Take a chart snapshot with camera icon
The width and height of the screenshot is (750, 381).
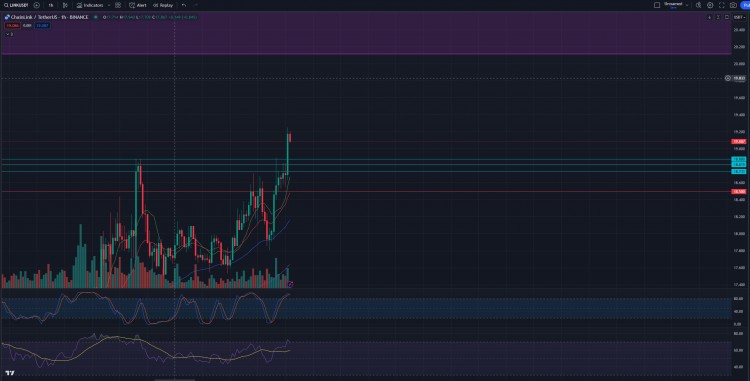[x=733, y=5]
